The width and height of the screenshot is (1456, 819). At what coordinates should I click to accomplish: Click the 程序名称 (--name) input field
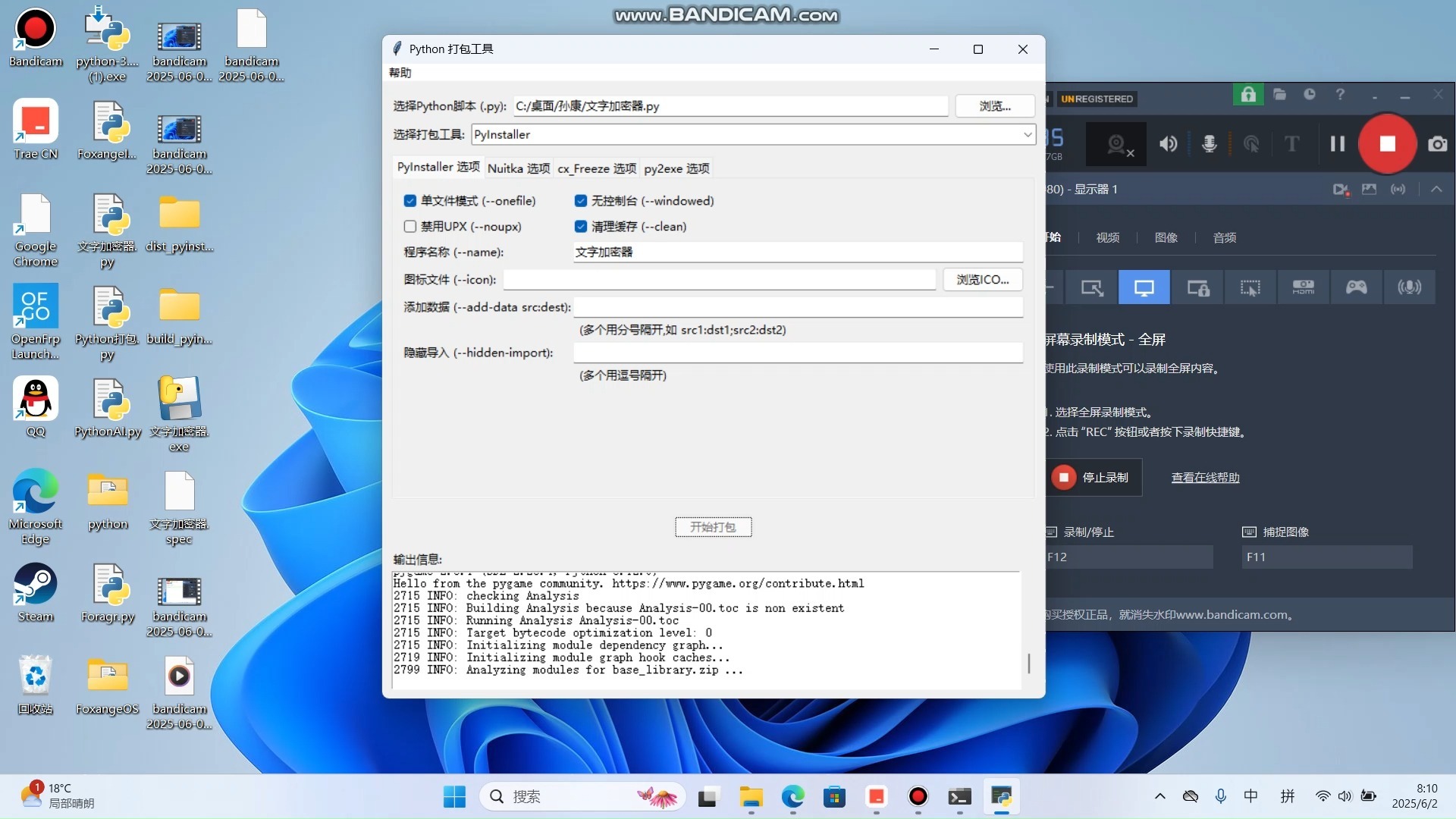coord(798,253)
